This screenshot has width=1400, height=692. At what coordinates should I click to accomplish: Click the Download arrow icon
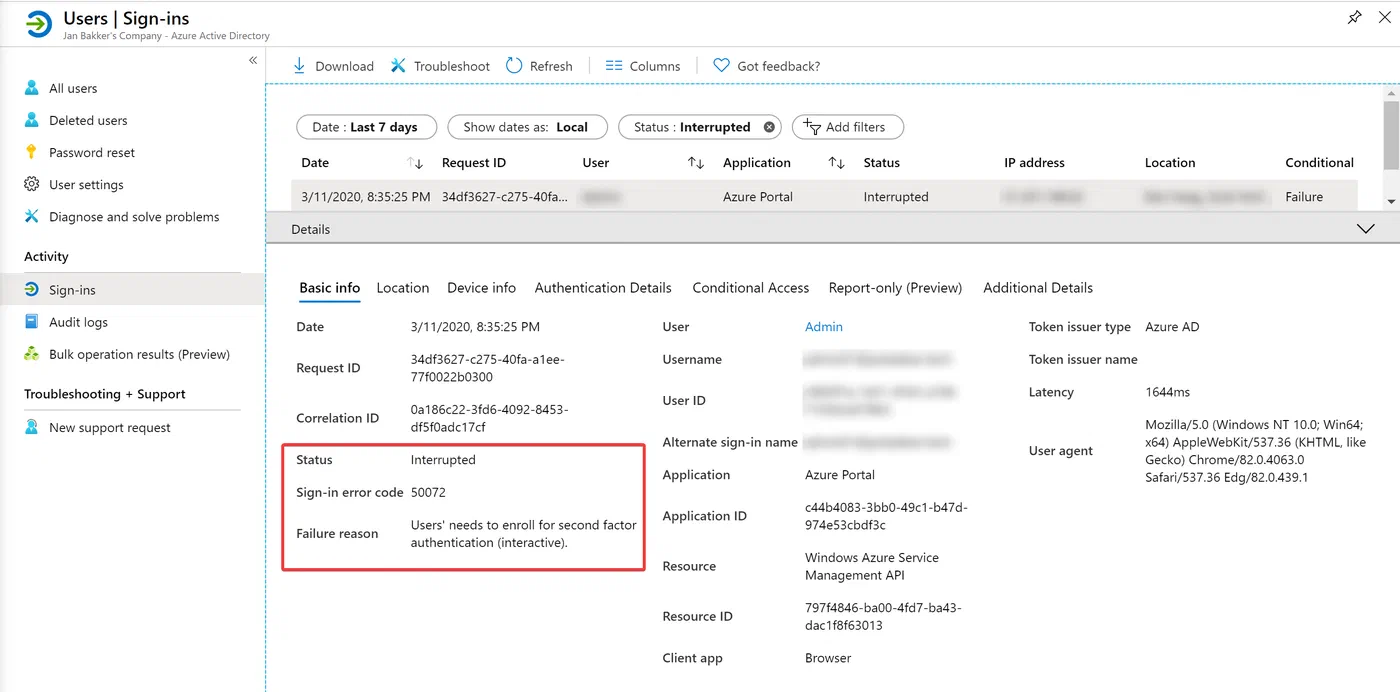pos(299,66)
